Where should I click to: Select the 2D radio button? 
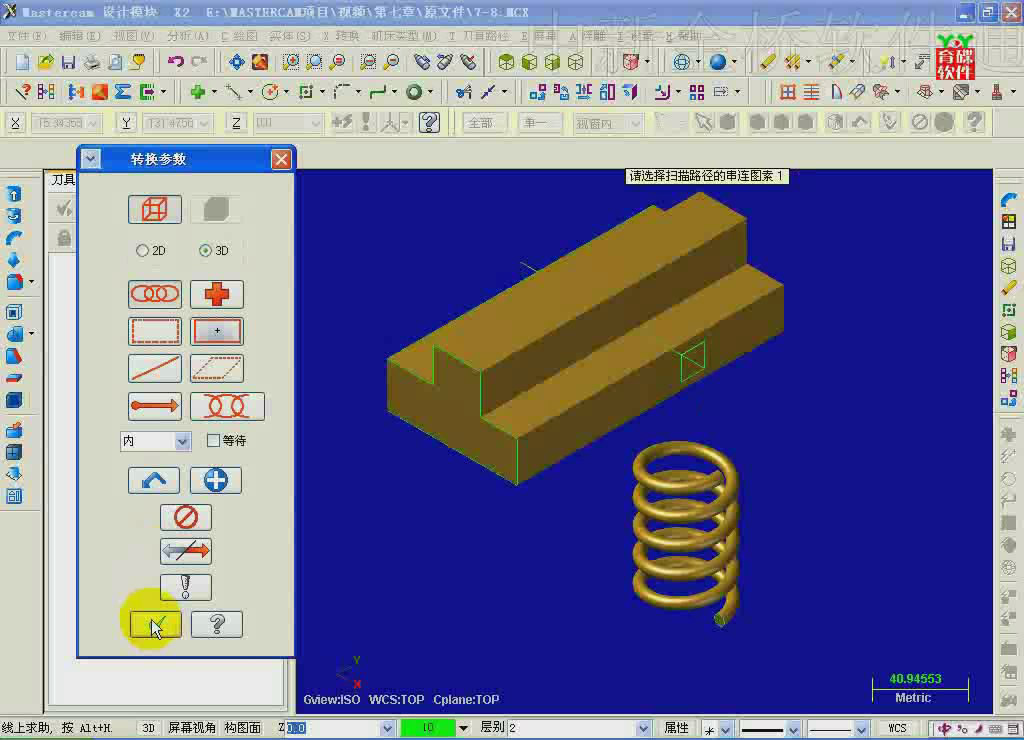point(142,250)
